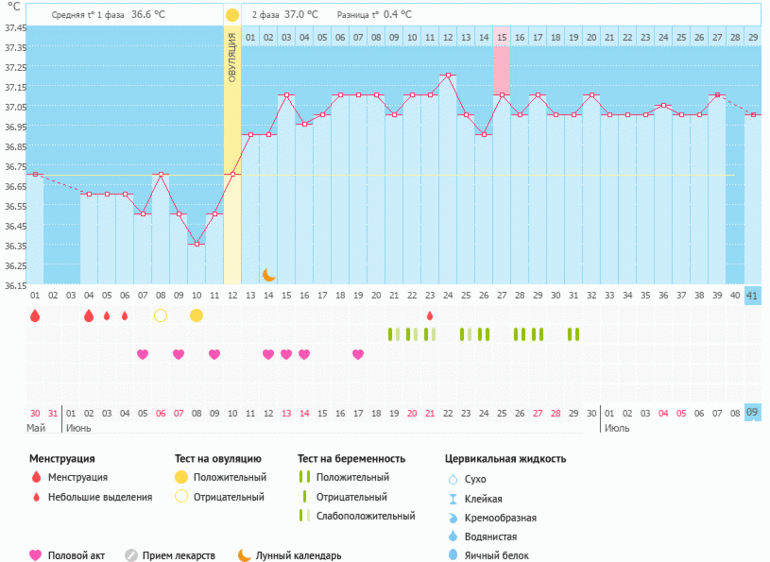Click the Слабоположительный pregnancy test legend label

365,516
